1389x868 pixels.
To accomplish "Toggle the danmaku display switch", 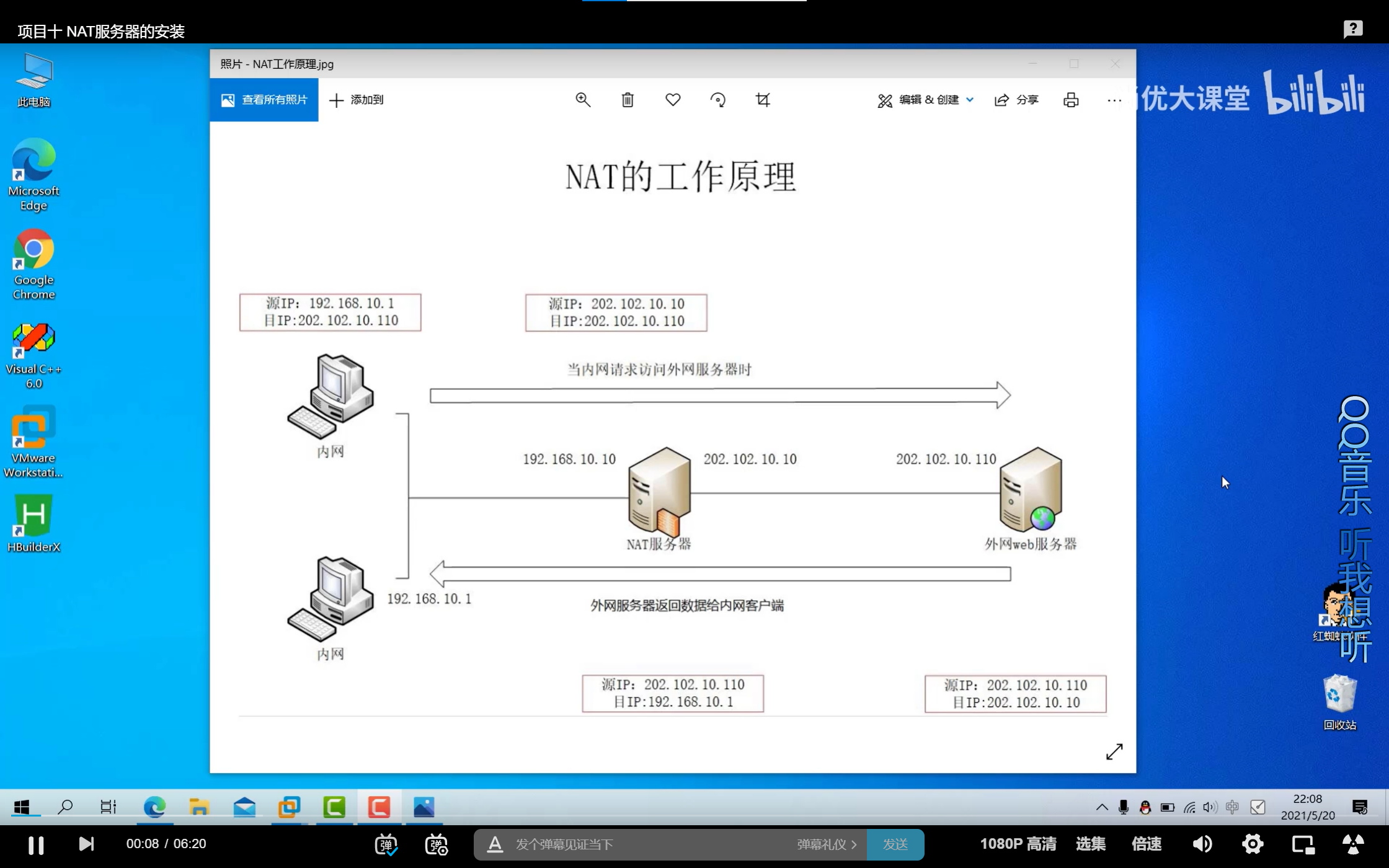I will coord(386,844).
